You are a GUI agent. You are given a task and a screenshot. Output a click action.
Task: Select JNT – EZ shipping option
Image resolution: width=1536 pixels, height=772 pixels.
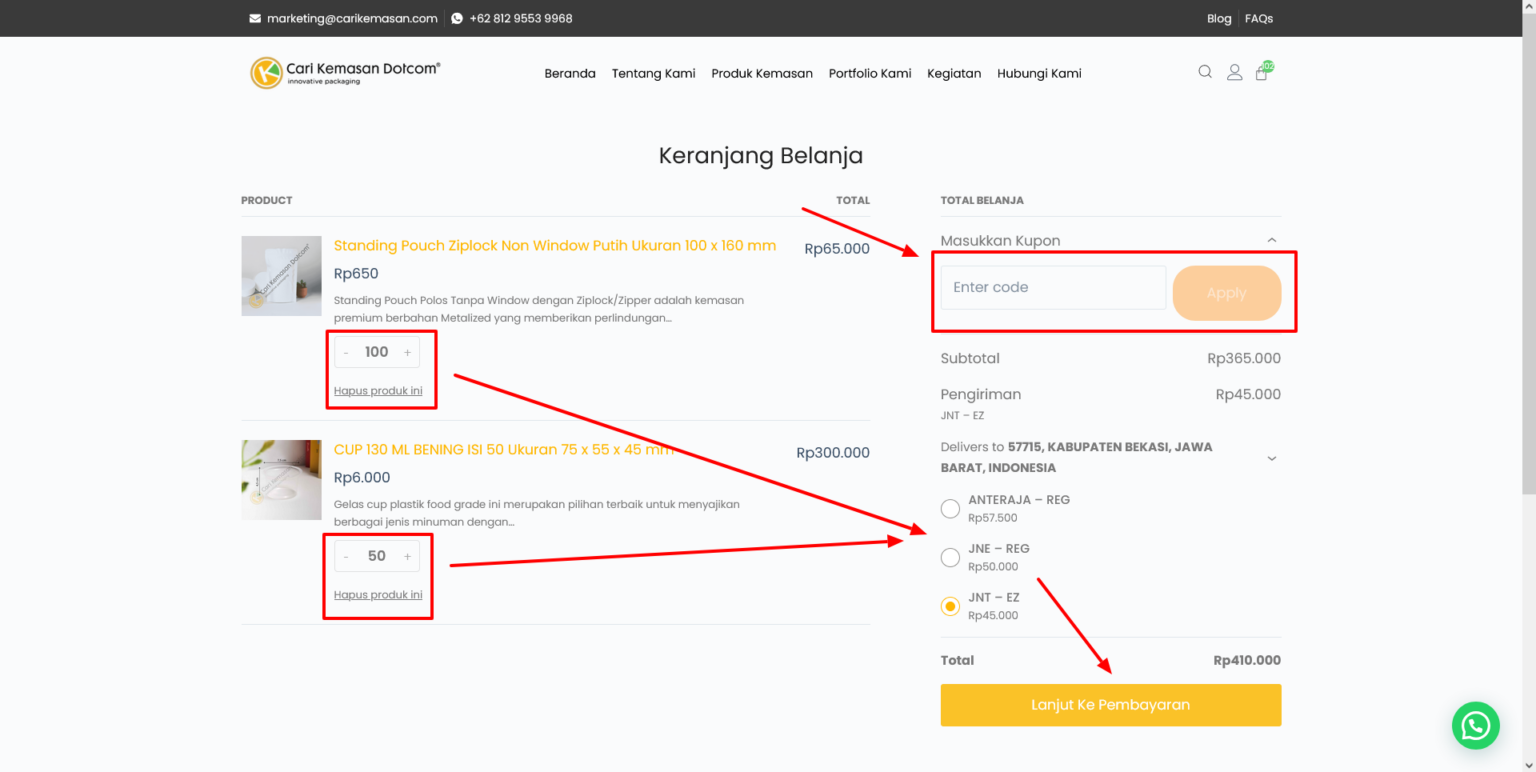[x=950, y=606]
